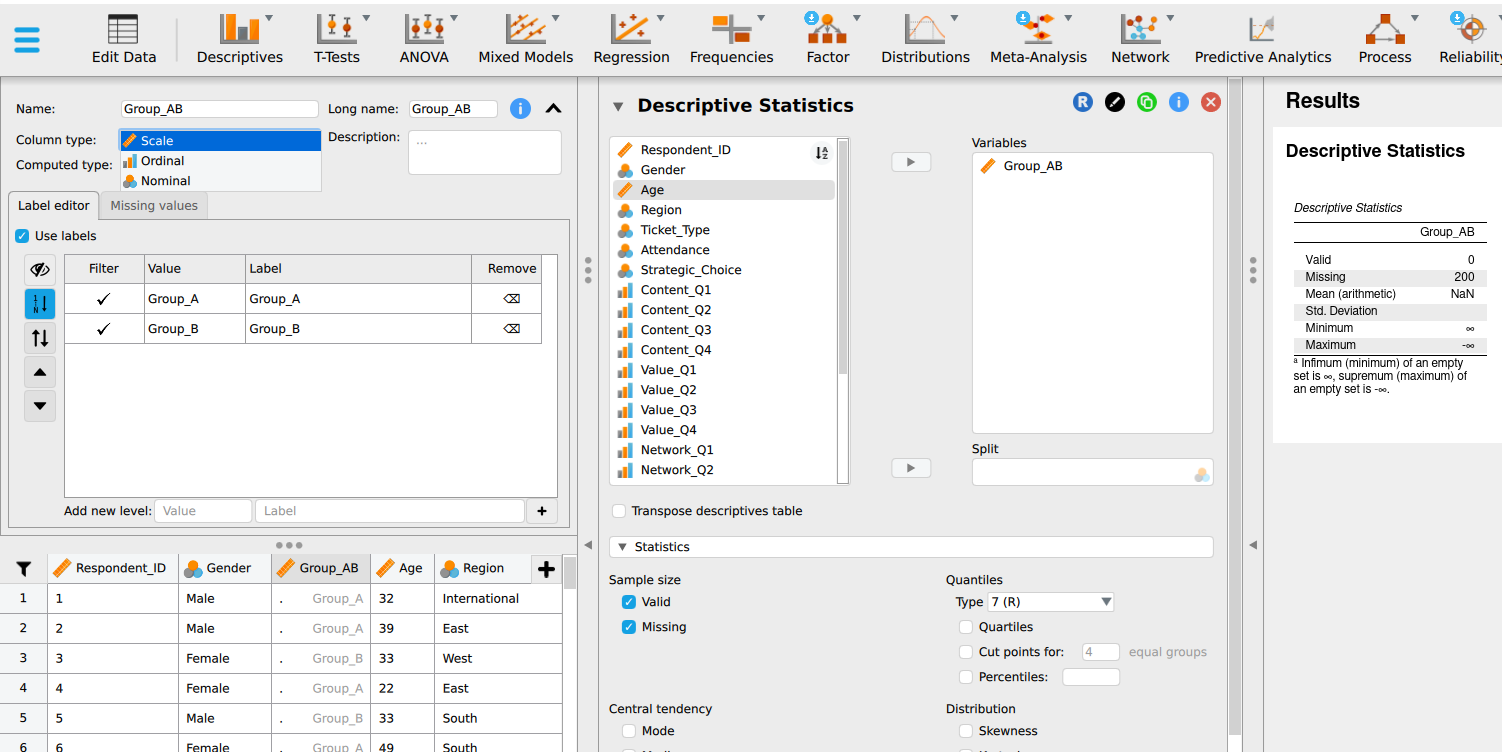Toggle the Use labels checkbox

[22, 236]
